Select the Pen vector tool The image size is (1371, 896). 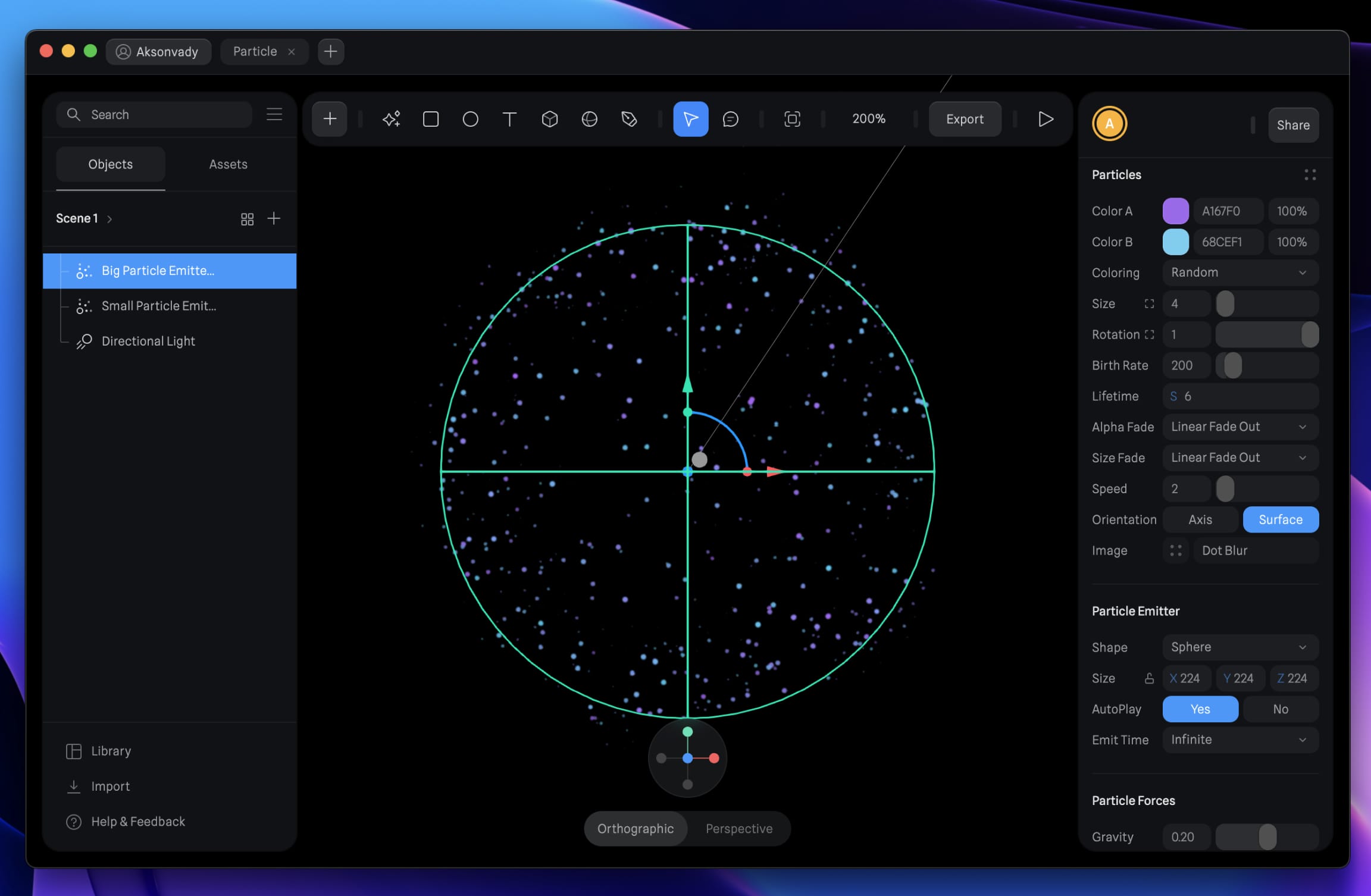[x=629, y=118]
